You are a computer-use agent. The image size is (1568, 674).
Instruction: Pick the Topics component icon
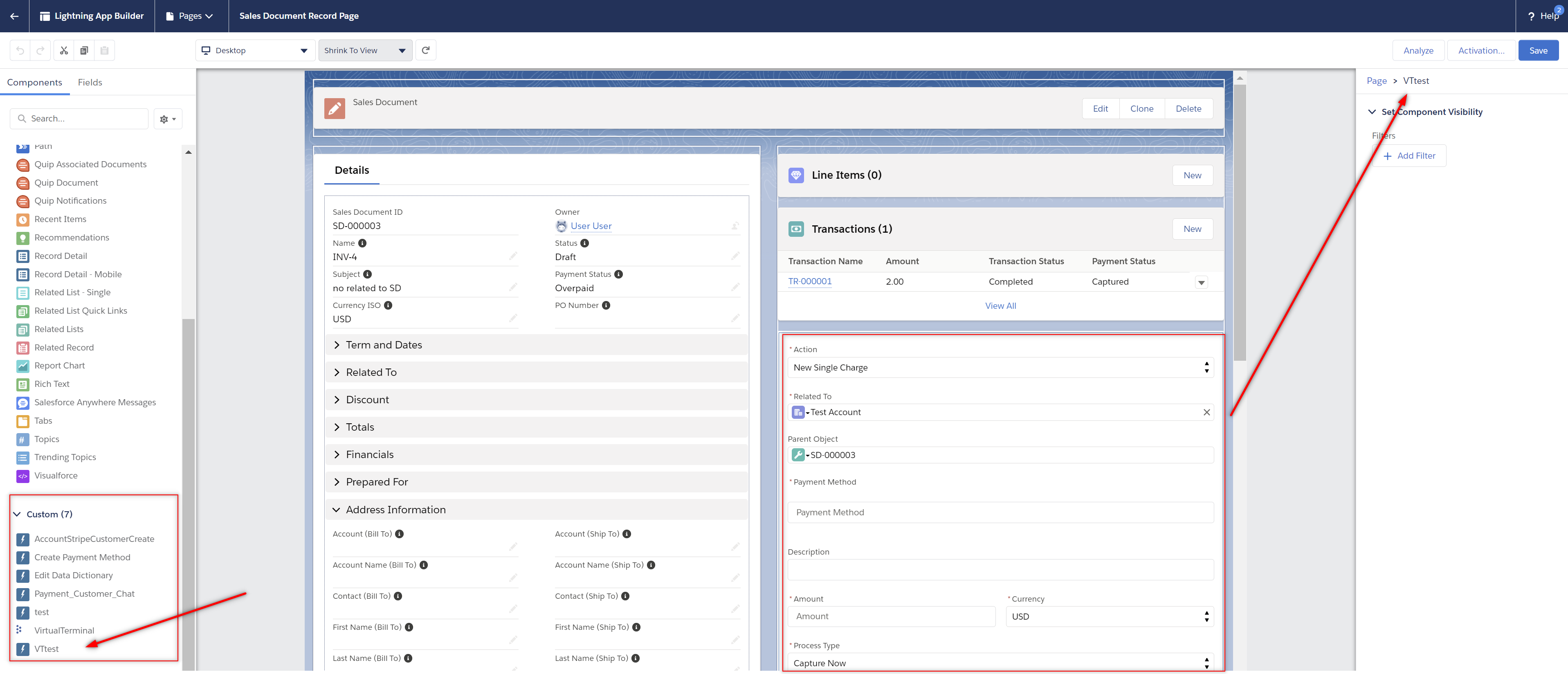[22, 439]
